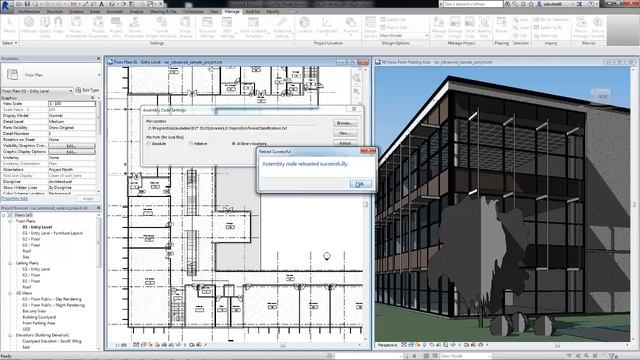The width and height of the screenshot is (640, 360).
Task: Select the Modify arrow tool
Action: pyautogui.click(x=9, y=26)
